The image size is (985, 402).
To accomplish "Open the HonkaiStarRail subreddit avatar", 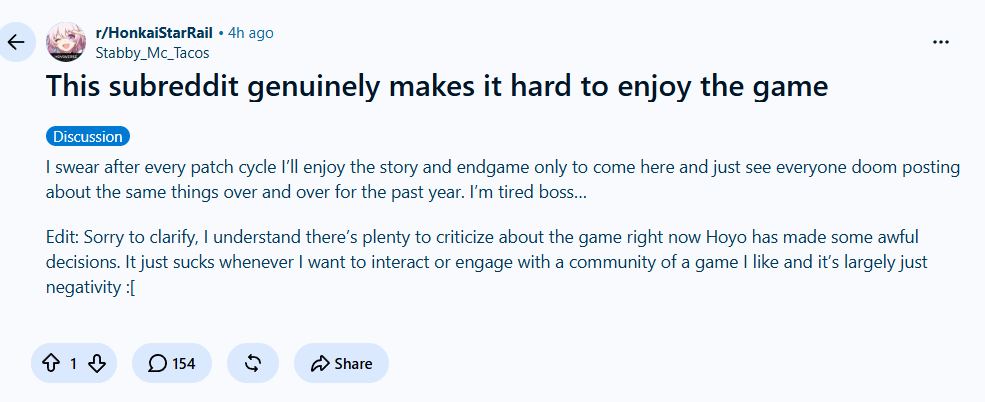I will (x=66, y=42).
